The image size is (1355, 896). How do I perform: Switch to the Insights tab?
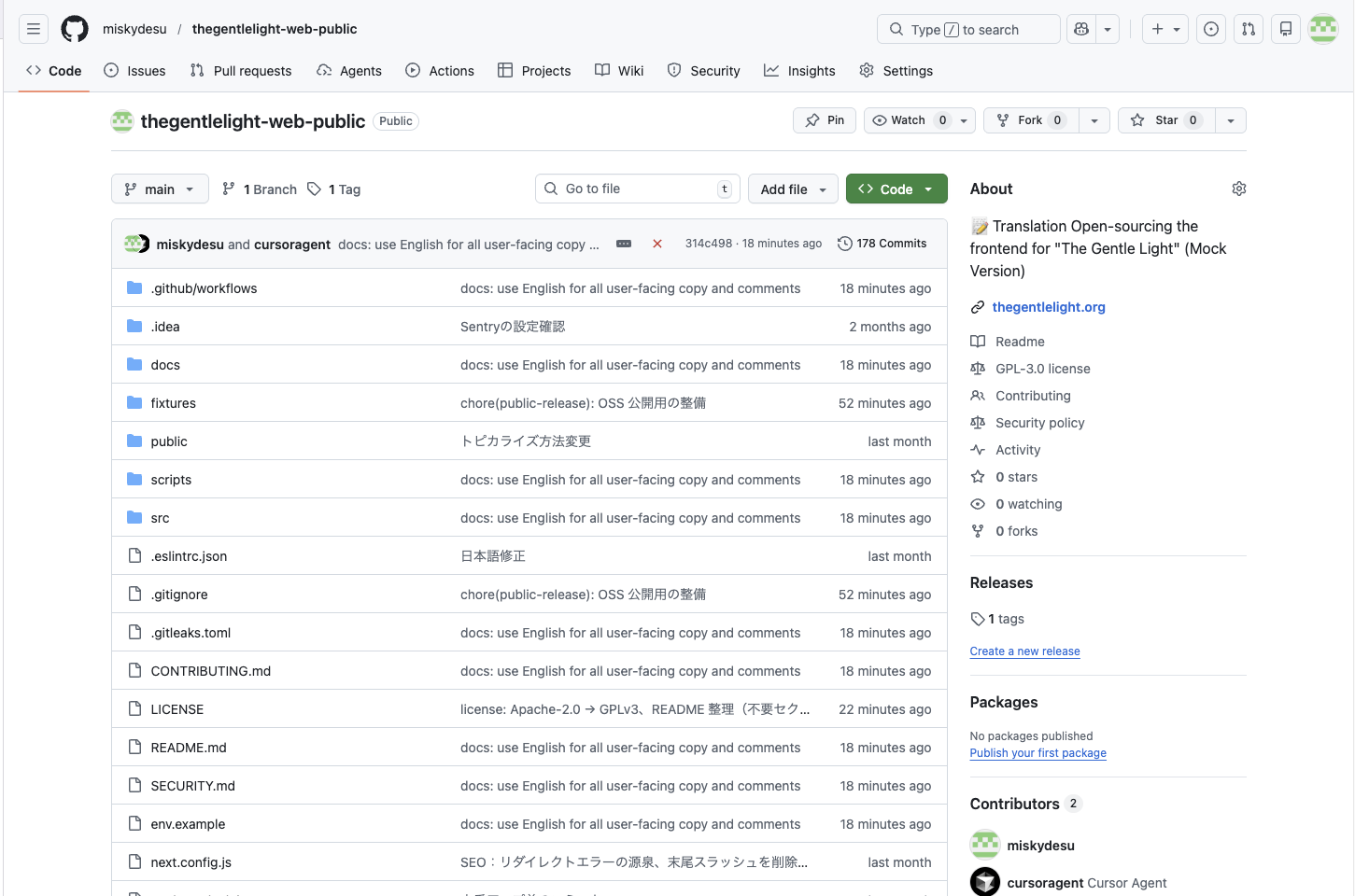pos(799,71)
